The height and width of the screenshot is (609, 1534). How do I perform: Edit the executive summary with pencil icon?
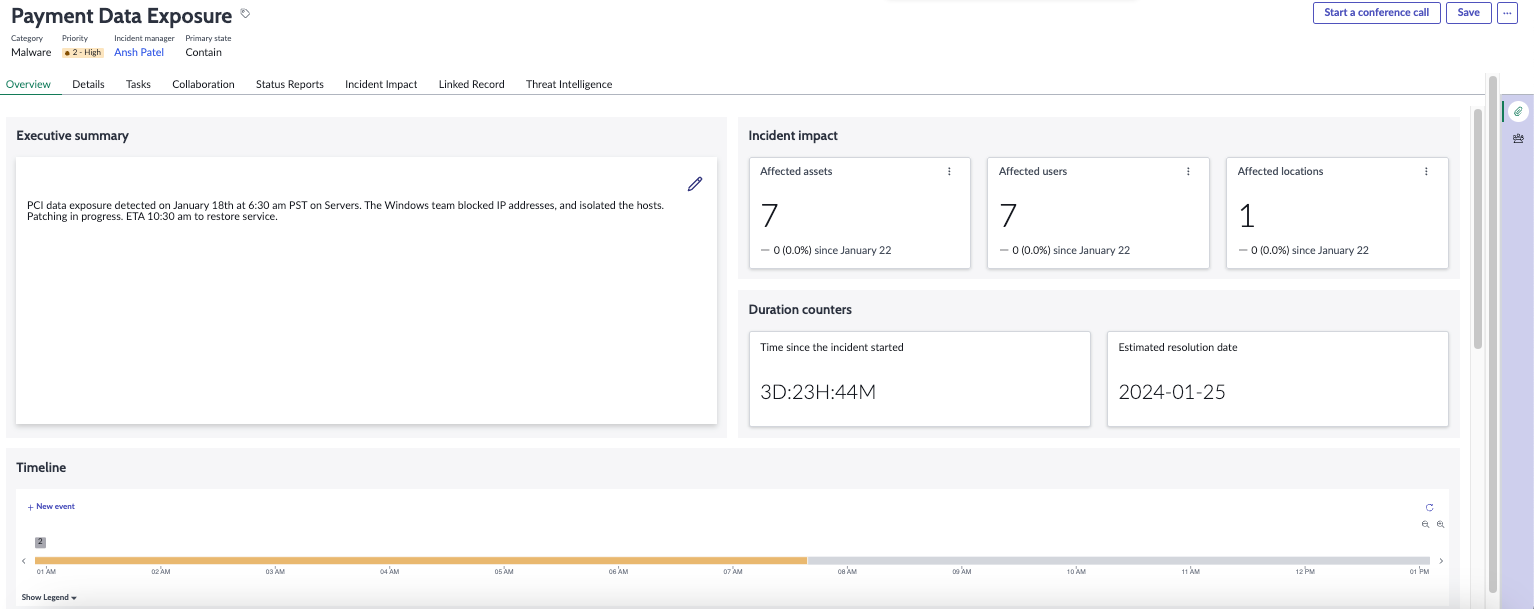click(x=695, y=184)
